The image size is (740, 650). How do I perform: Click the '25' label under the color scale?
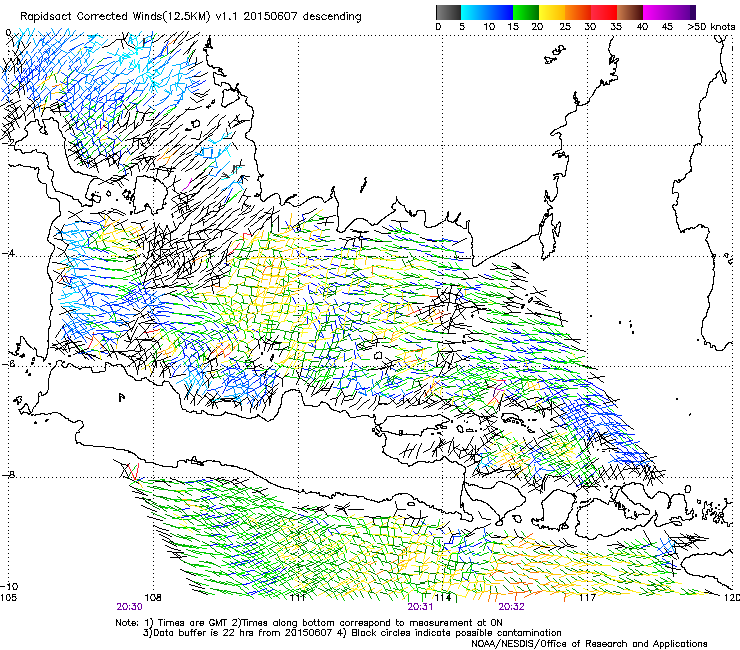564,27
